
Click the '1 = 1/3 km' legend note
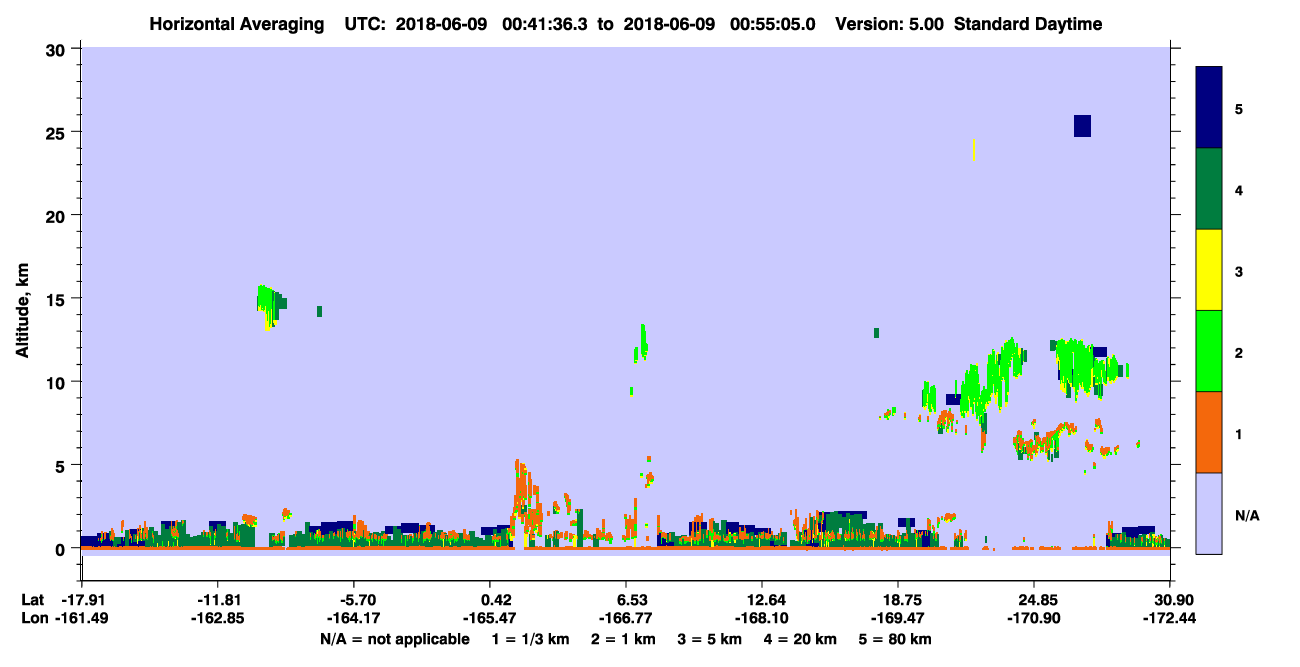[531, 639]
